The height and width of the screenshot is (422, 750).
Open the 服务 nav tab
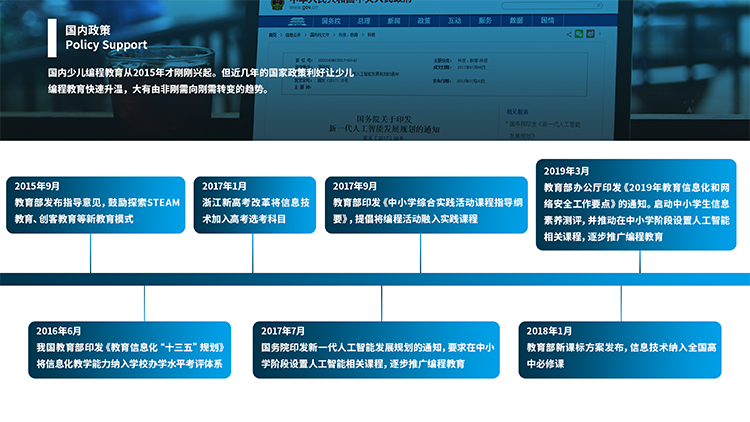click(x=485, y=21)
